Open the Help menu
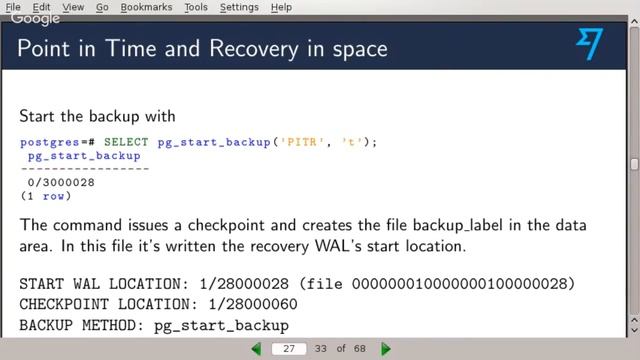 pyautogui.click(x=281, y=7)
